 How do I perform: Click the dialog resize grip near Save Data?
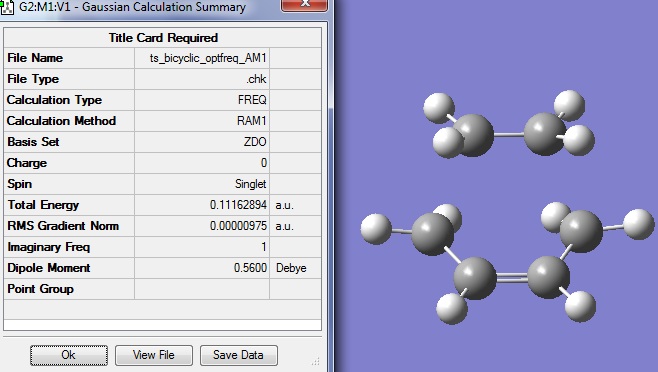316,361
